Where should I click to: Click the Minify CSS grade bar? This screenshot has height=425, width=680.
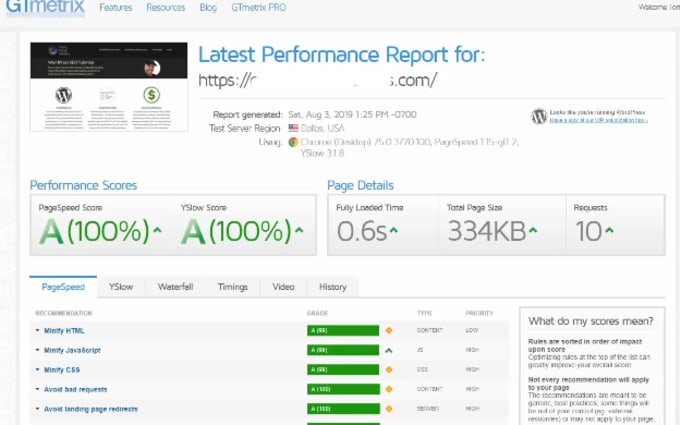pos(343,369)
